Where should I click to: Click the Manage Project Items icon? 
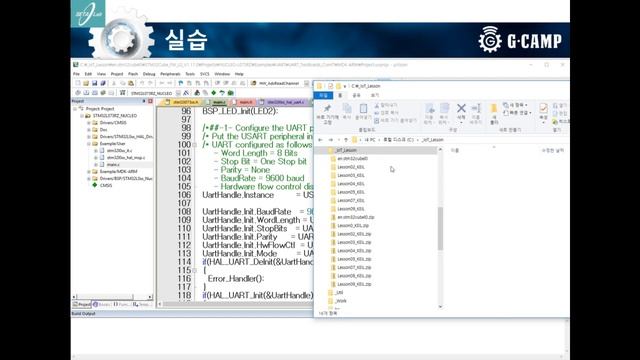pos(197,93)
